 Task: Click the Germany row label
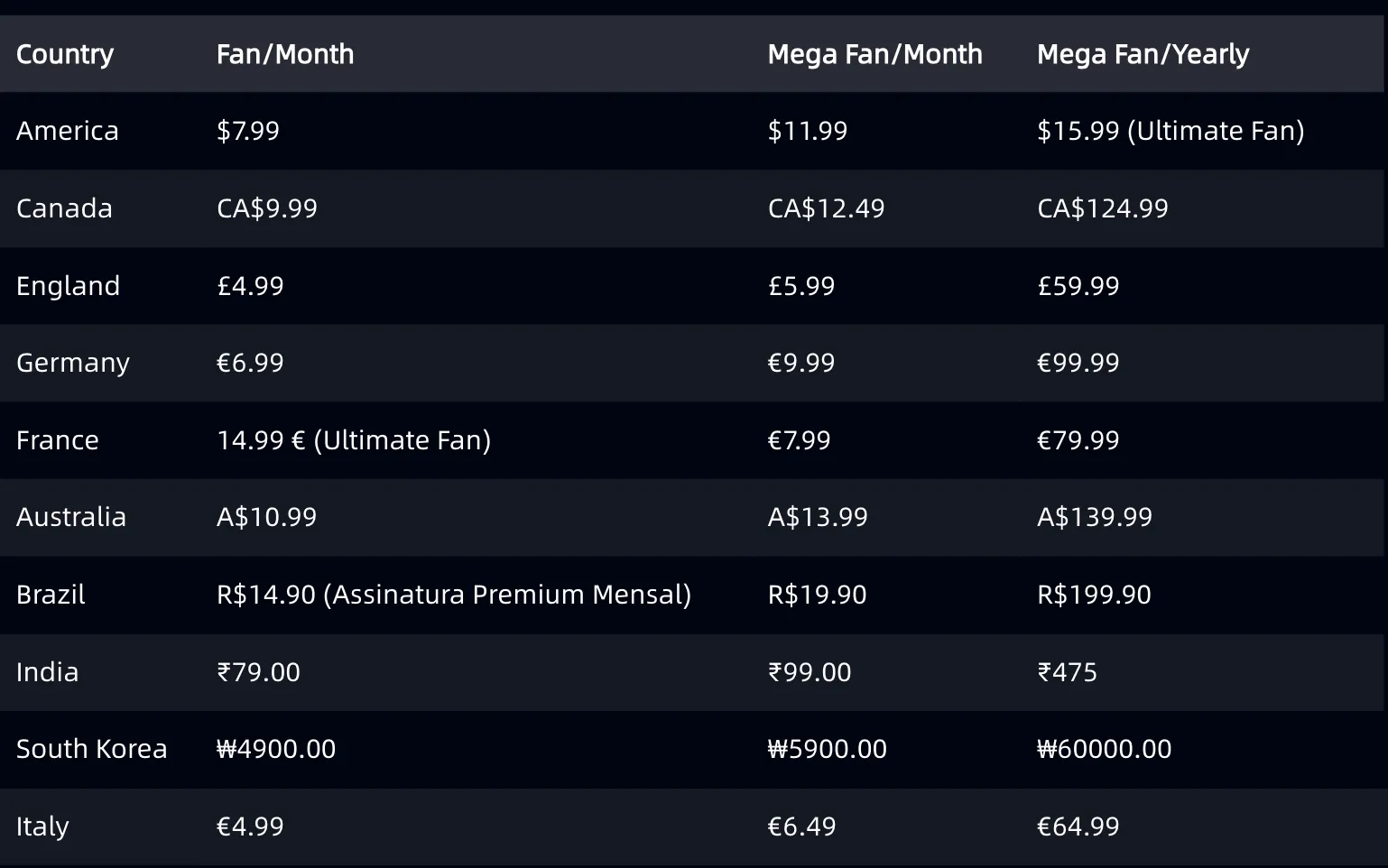tap(73, 363)
